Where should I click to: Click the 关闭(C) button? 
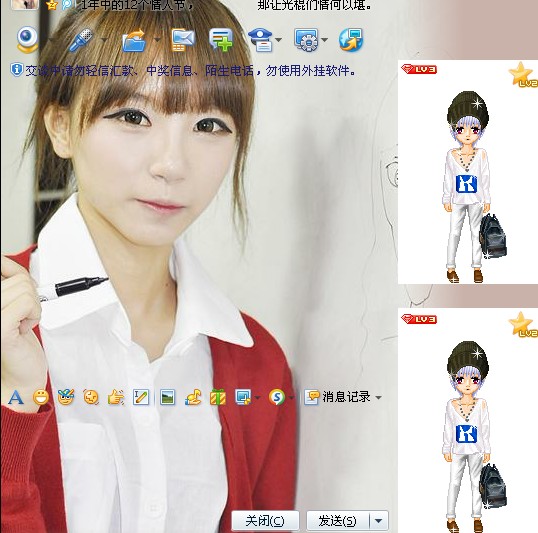point(265,521)
